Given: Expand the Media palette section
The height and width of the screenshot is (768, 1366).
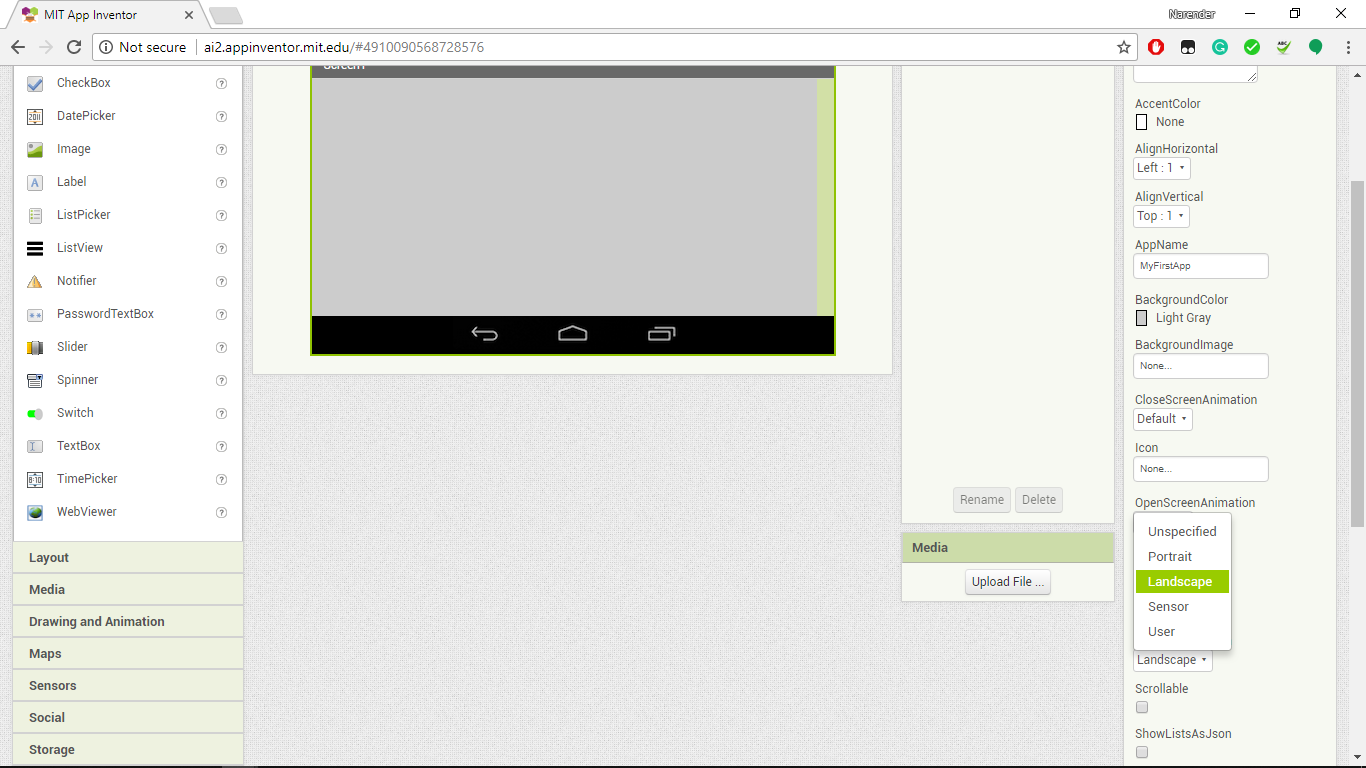Looking at the screenshot, I should tap(128, 590).
